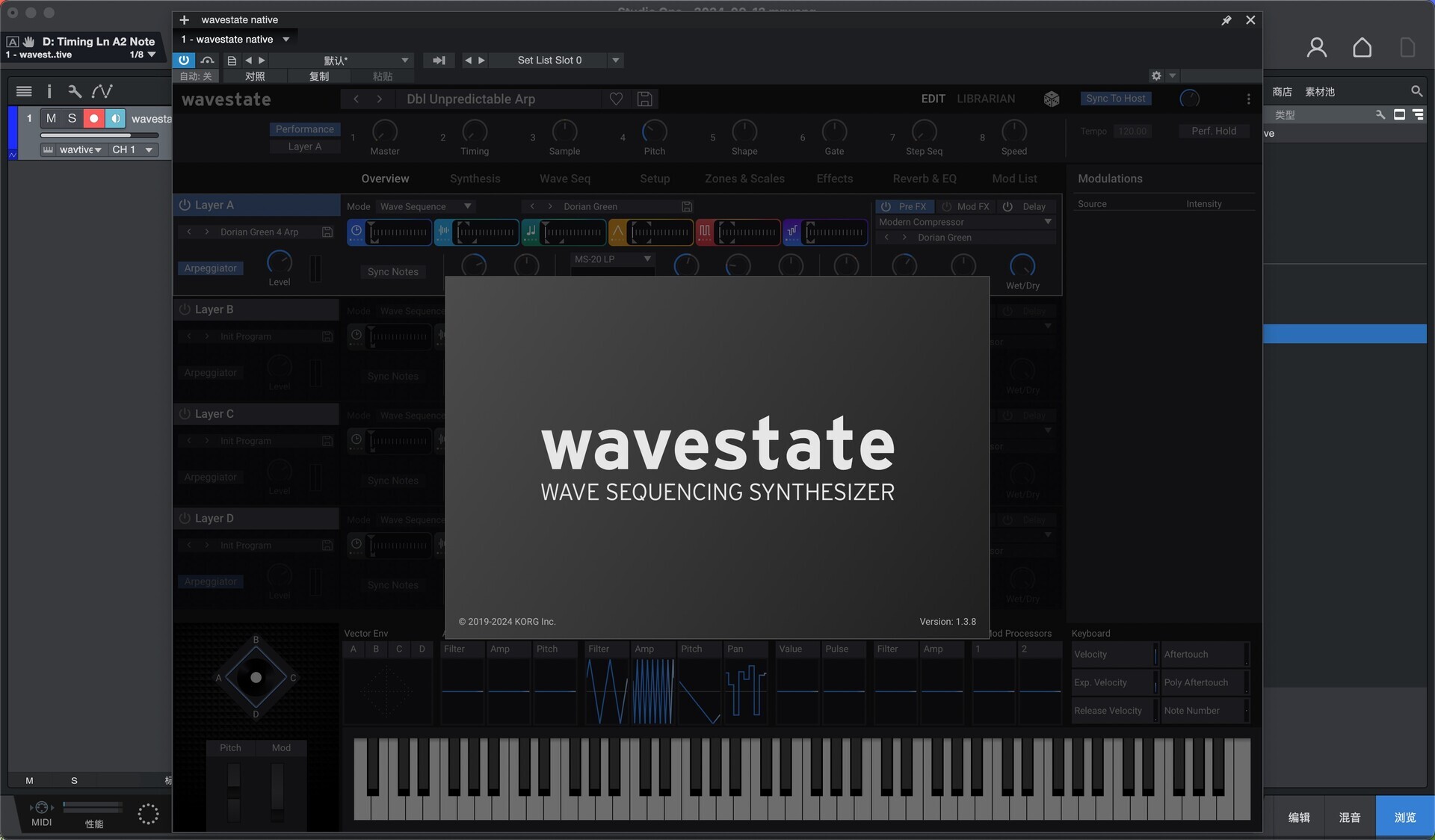Expand the dropdown arrow beside gear

tap(1173, 75)
